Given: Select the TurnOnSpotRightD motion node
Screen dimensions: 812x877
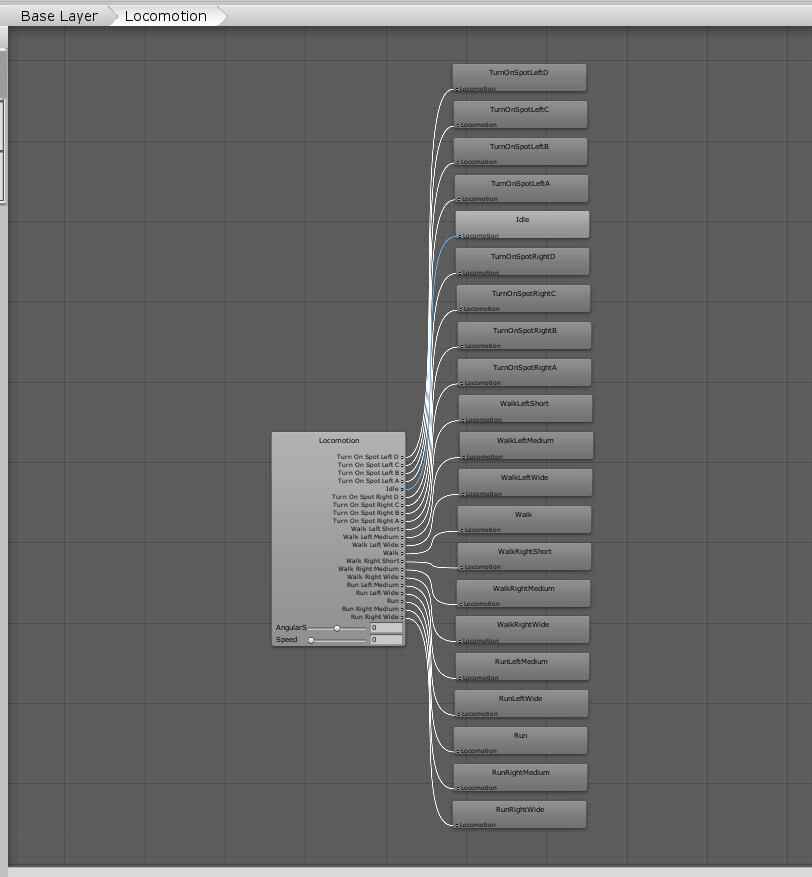Looking at the screenshot, I should coord(522,262).
